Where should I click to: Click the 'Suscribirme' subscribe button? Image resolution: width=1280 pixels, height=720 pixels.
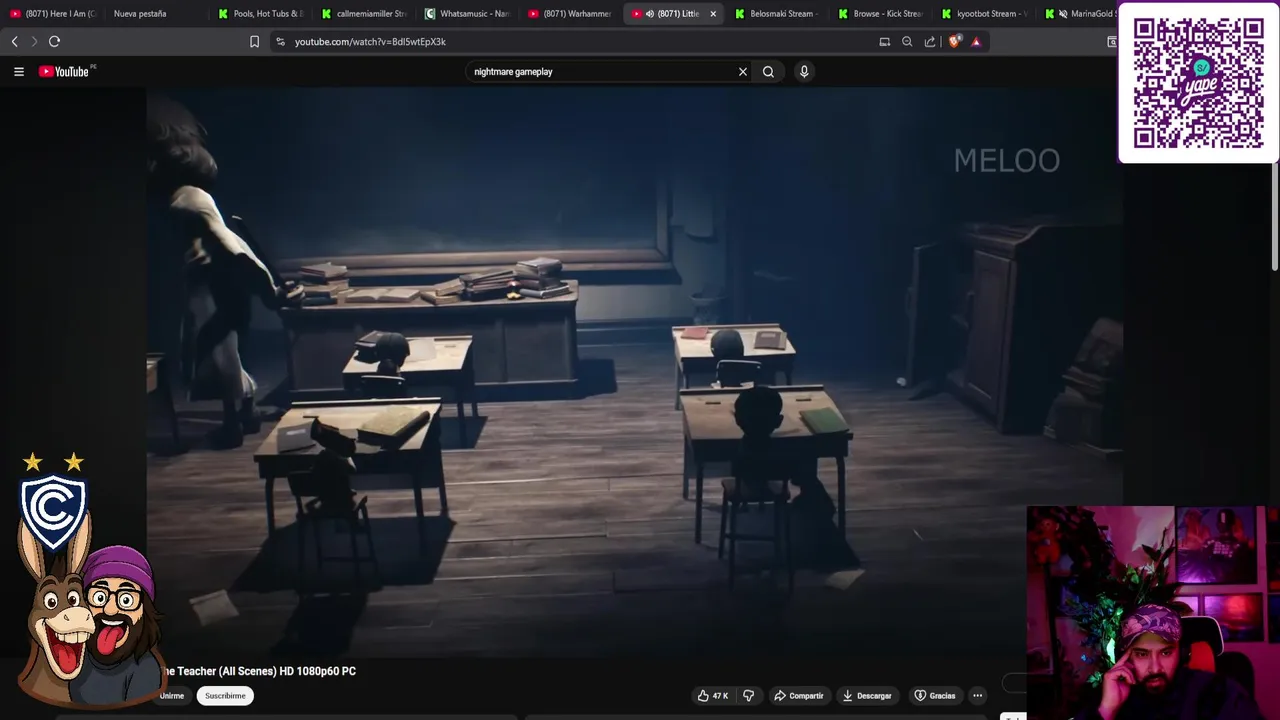click(x=225, y=696)
